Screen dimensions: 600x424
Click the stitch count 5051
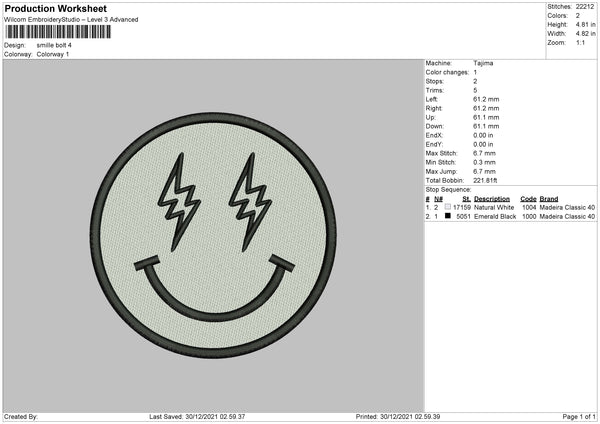click(x=463, y=217)
